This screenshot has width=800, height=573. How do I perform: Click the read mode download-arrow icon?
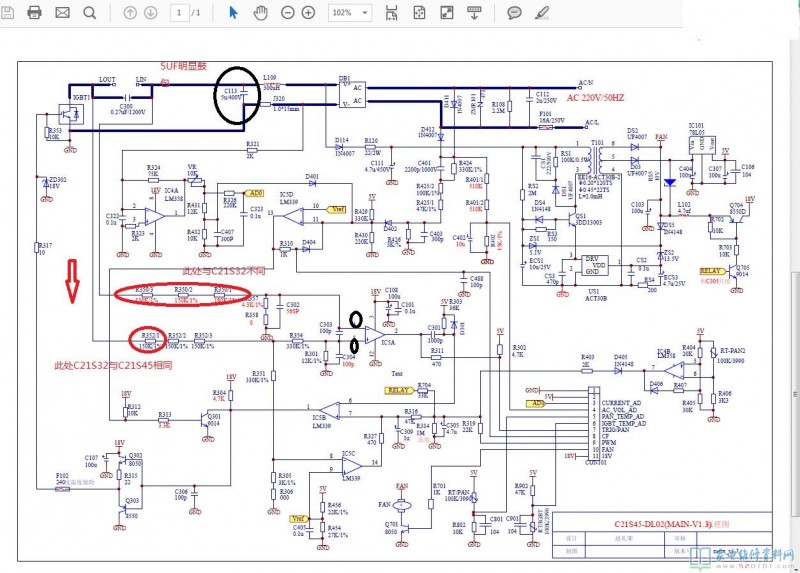[x=474, y=12]
